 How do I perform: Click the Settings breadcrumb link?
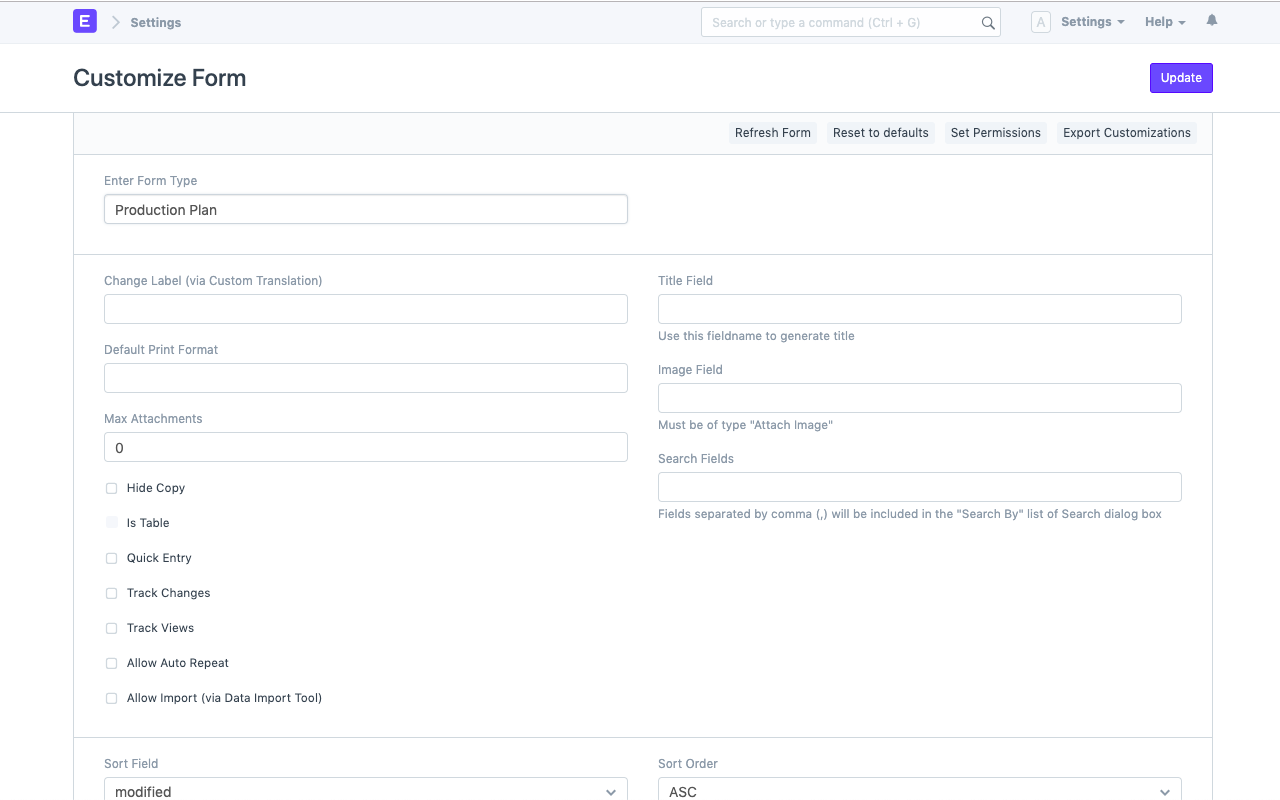point(155,22)
